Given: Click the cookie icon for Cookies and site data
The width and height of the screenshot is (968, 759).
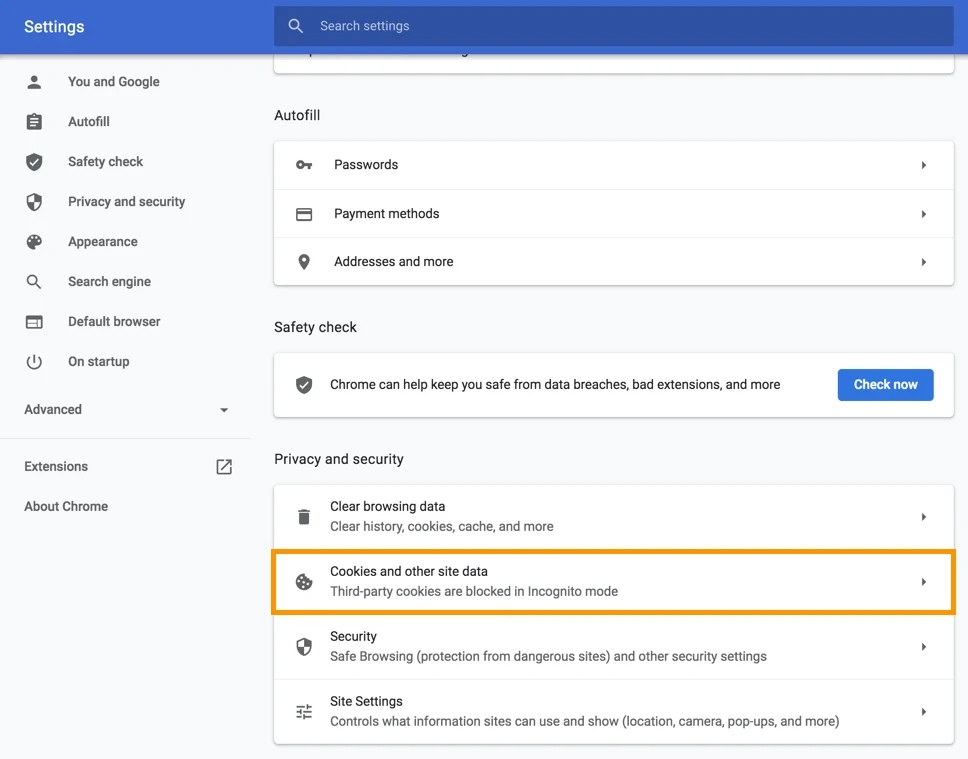Looking at the screenshot, I should [304, 582].
